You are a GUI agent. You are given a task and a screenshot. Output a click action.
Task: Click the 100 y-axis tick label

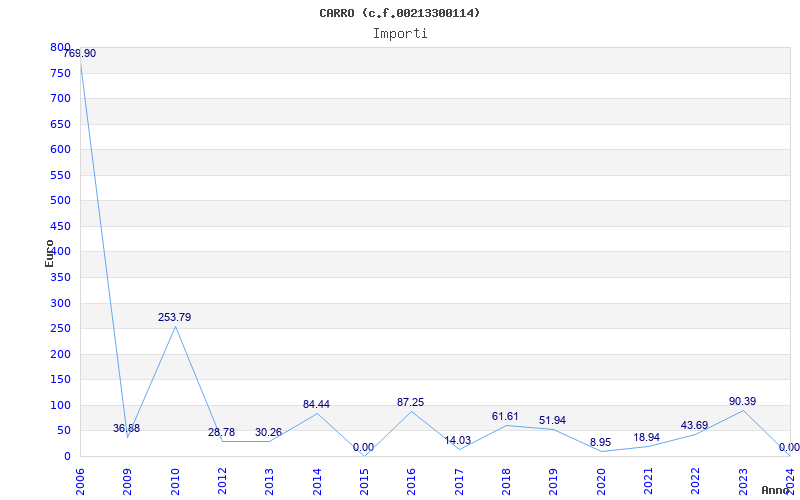(x=60, y=406)
